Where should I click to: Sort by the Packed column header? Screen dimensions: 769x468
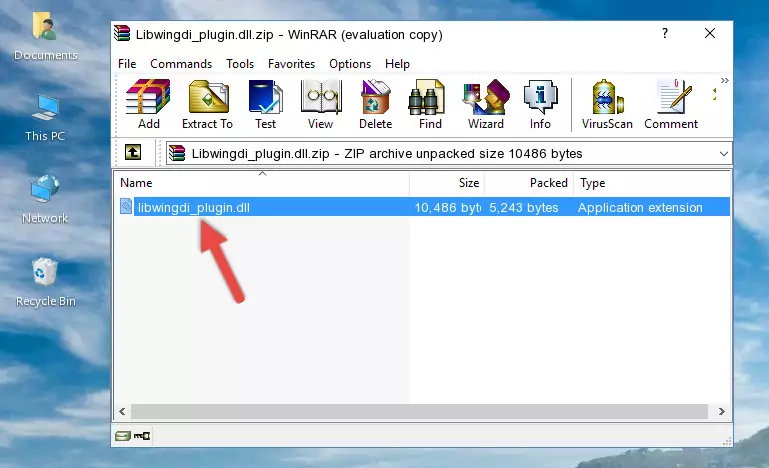pos(529,183)
